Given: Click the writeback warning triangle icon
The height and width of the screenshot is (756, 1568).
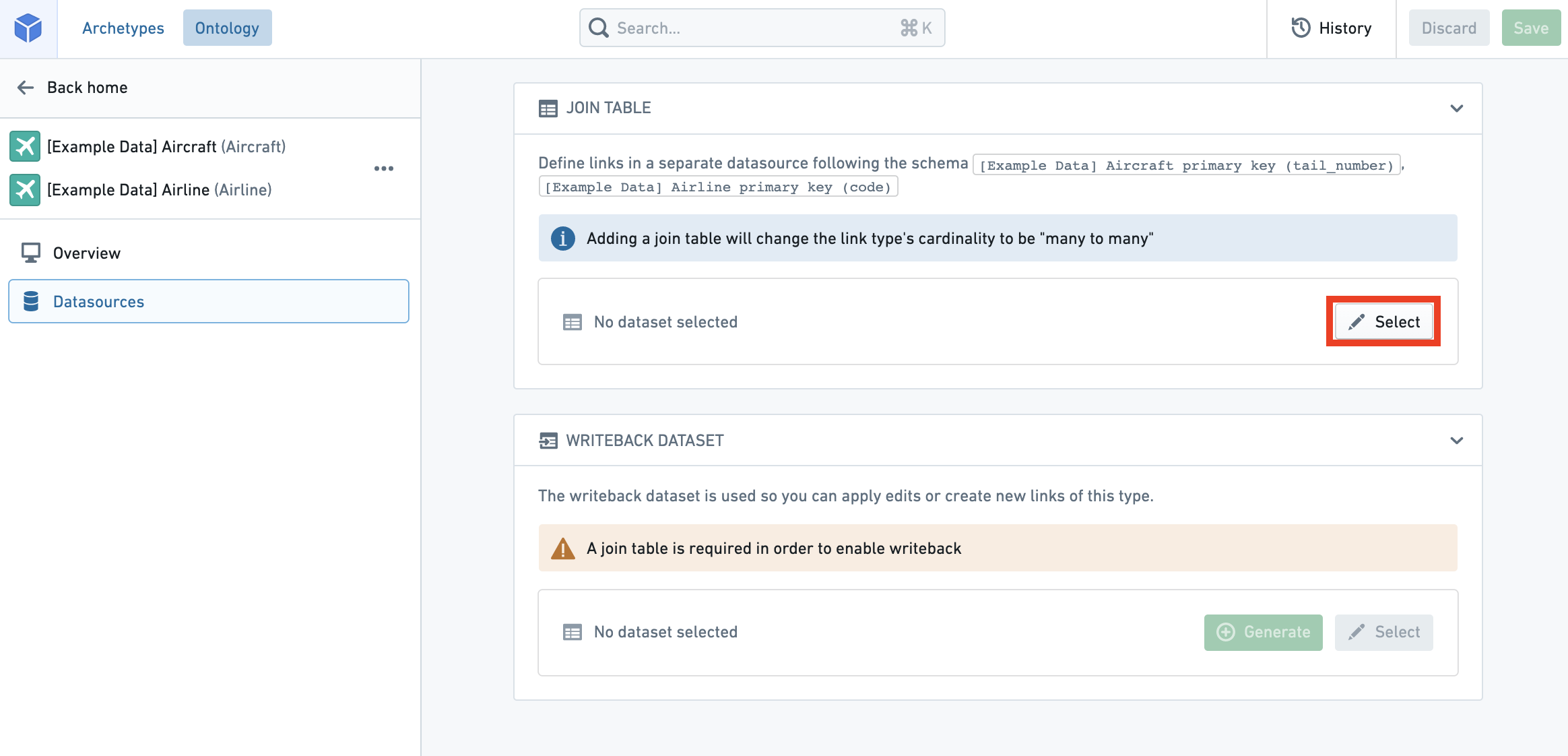Looking at the screenshot, I should coord(563,548).
